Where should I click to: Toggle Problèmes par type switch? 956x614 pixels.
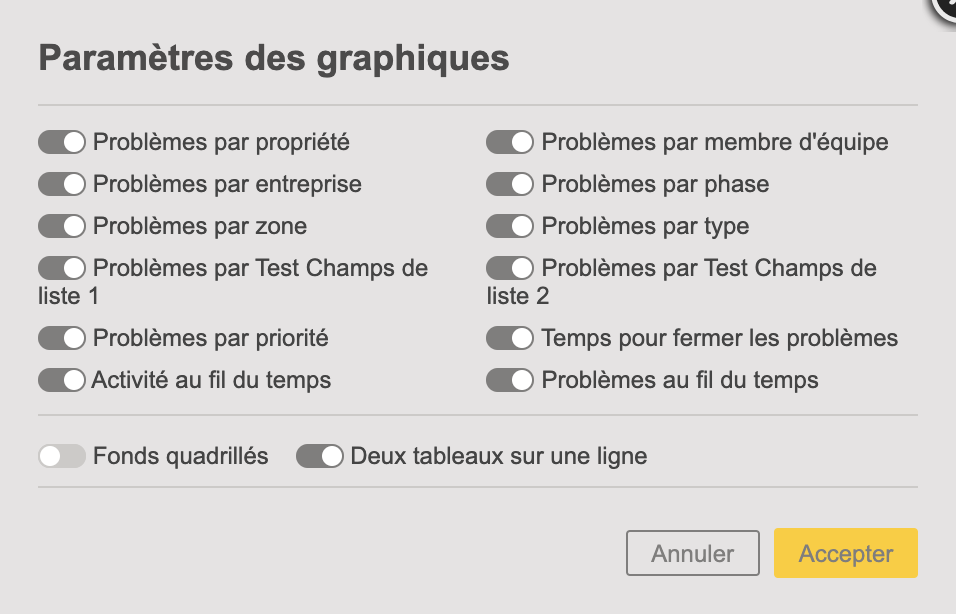click(510, 226)
